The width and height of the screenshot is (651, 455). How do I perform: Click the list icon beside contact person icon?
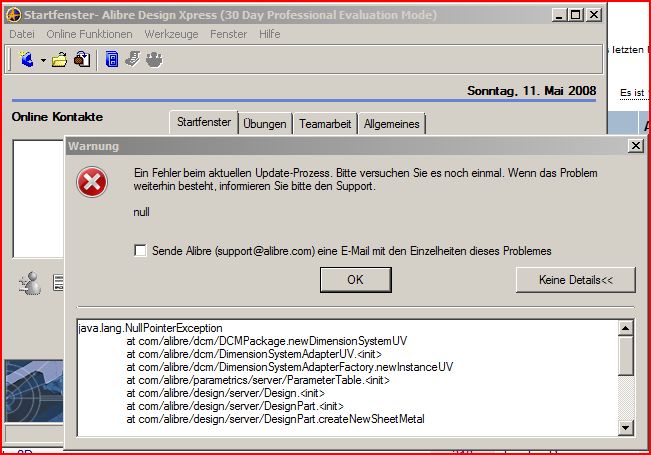pyautogui.click(x=58, y=282)
